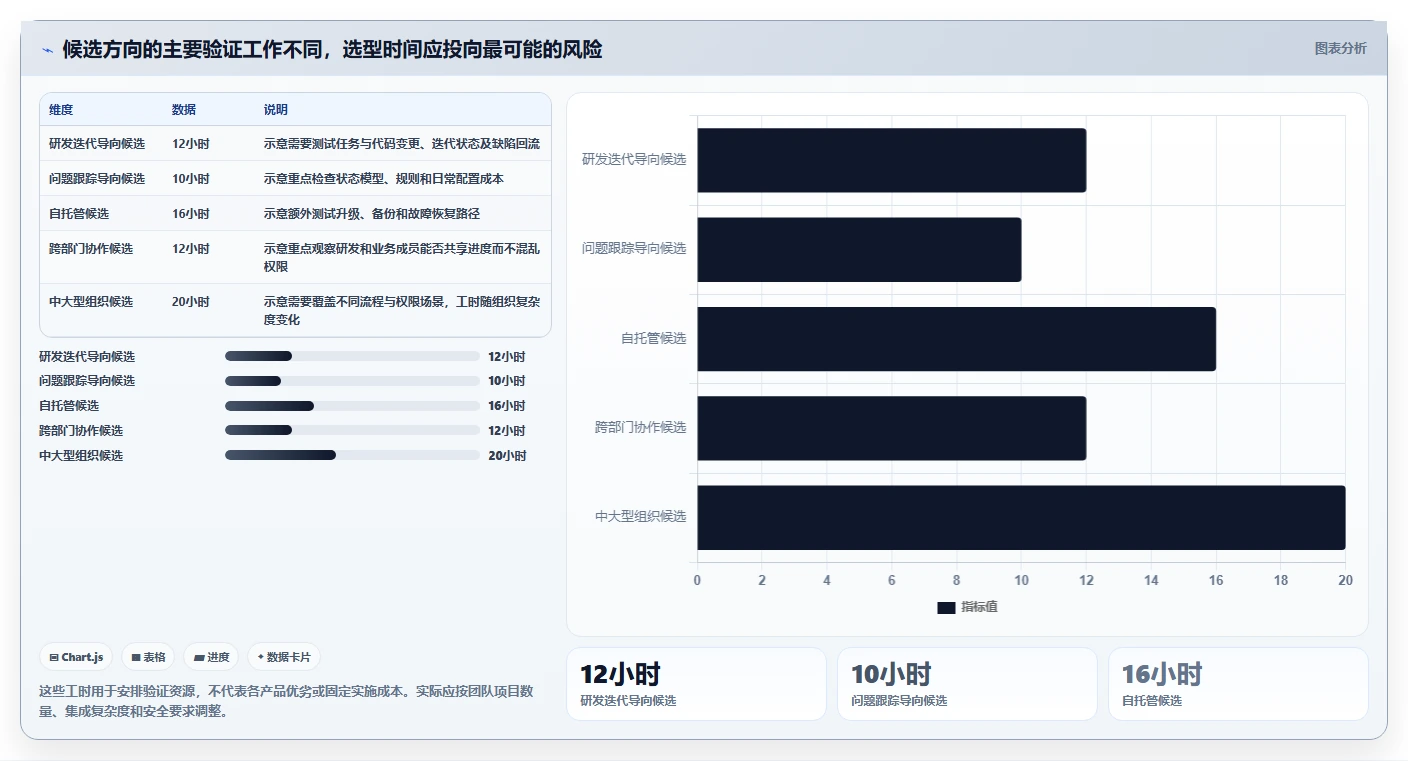Click the chart bar for 跨部门协作候选

(x=891, y=428)
